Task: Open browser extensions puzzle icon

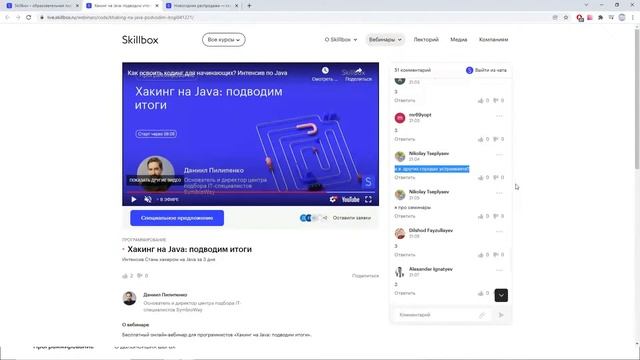Action: tap(600, 17)
